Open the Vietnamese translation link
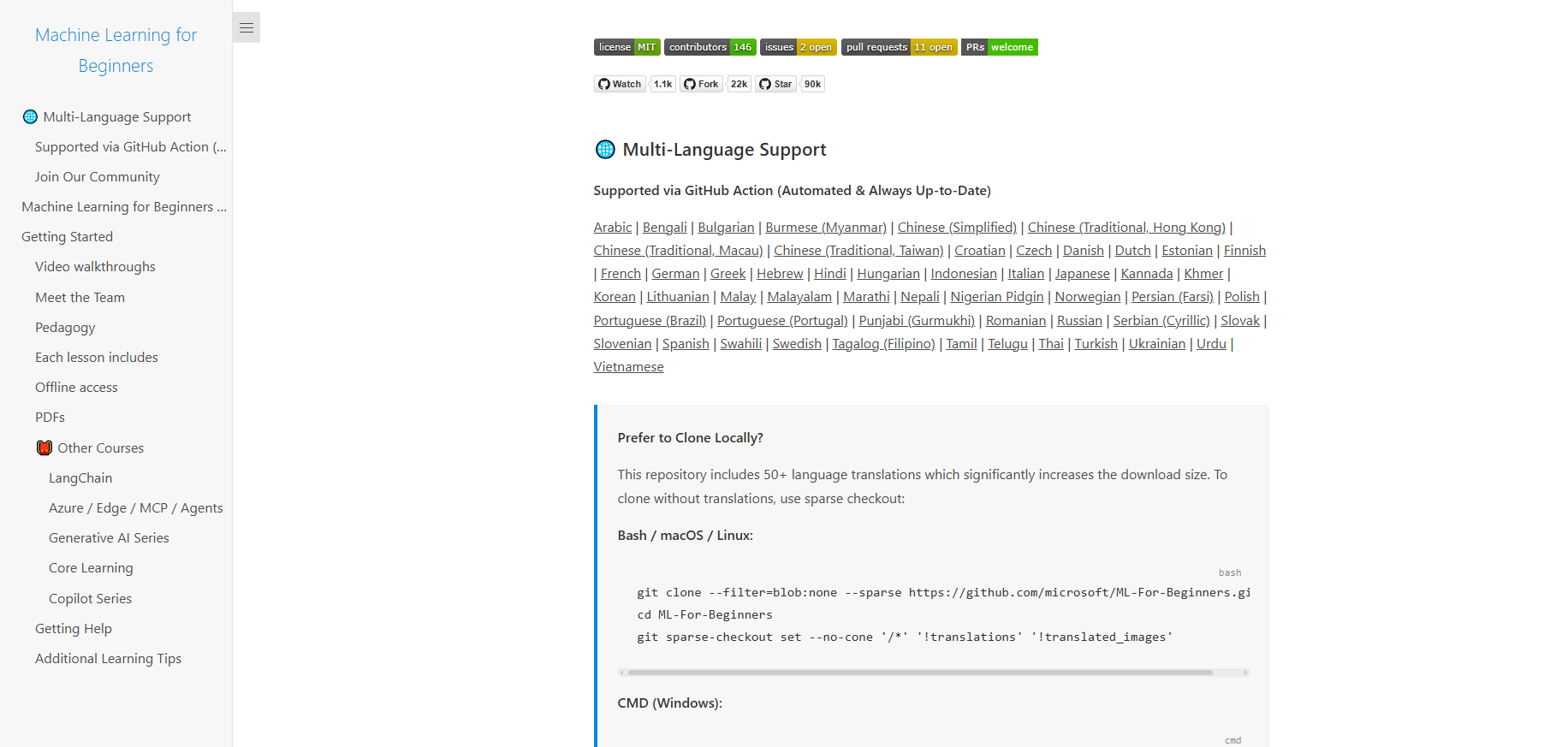Screen dimensions: 1568x747 click(628, 367)
